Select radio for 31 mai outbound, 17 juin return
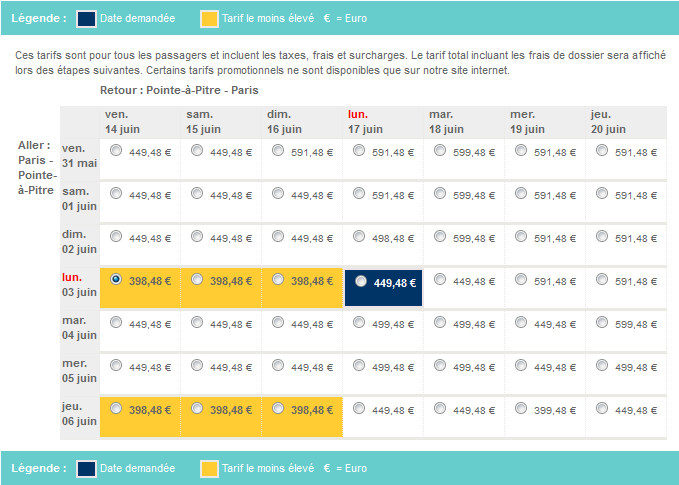 point(359,150)
